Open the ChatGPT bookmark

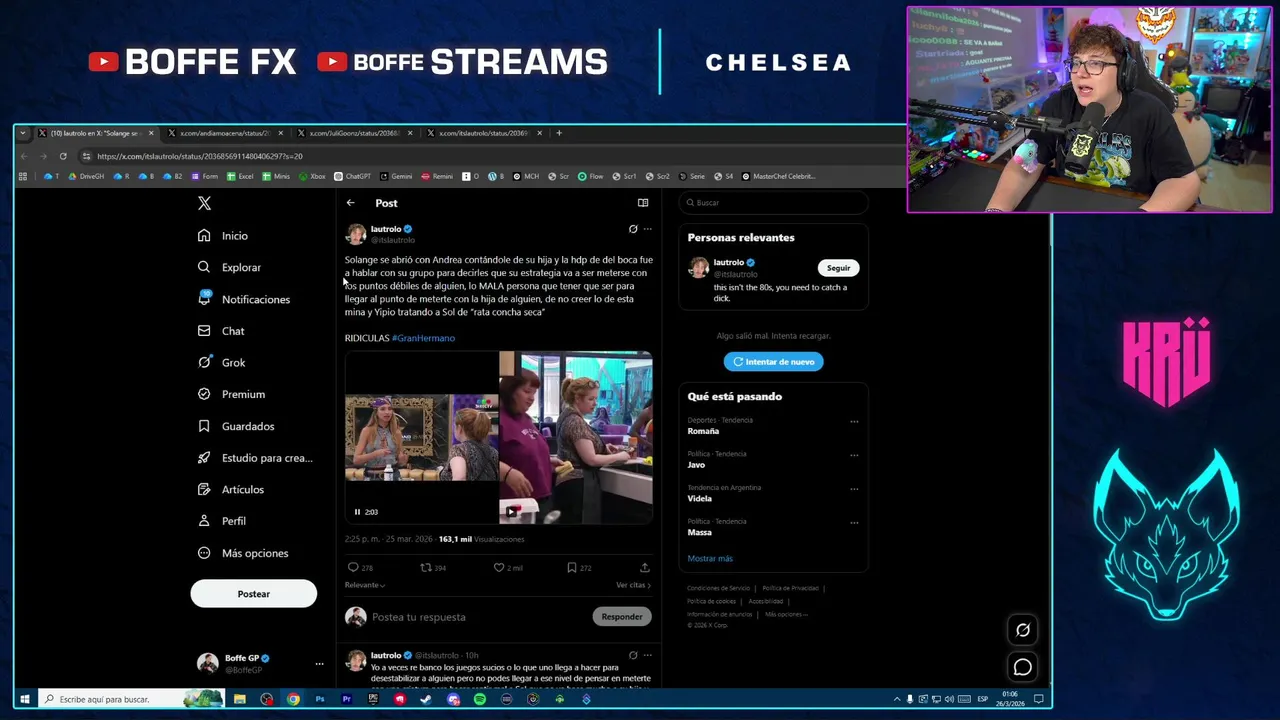pyautogui.click(x=352, y=176)
